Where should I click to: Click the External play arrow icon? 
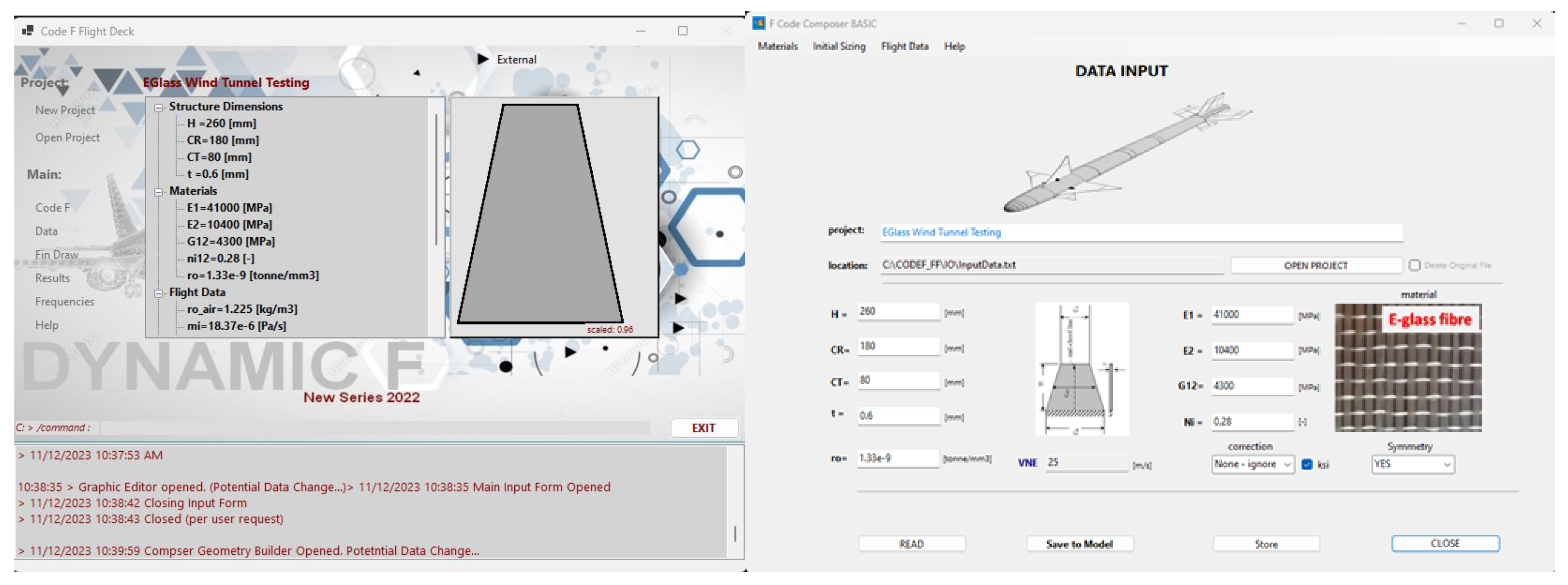483,59
